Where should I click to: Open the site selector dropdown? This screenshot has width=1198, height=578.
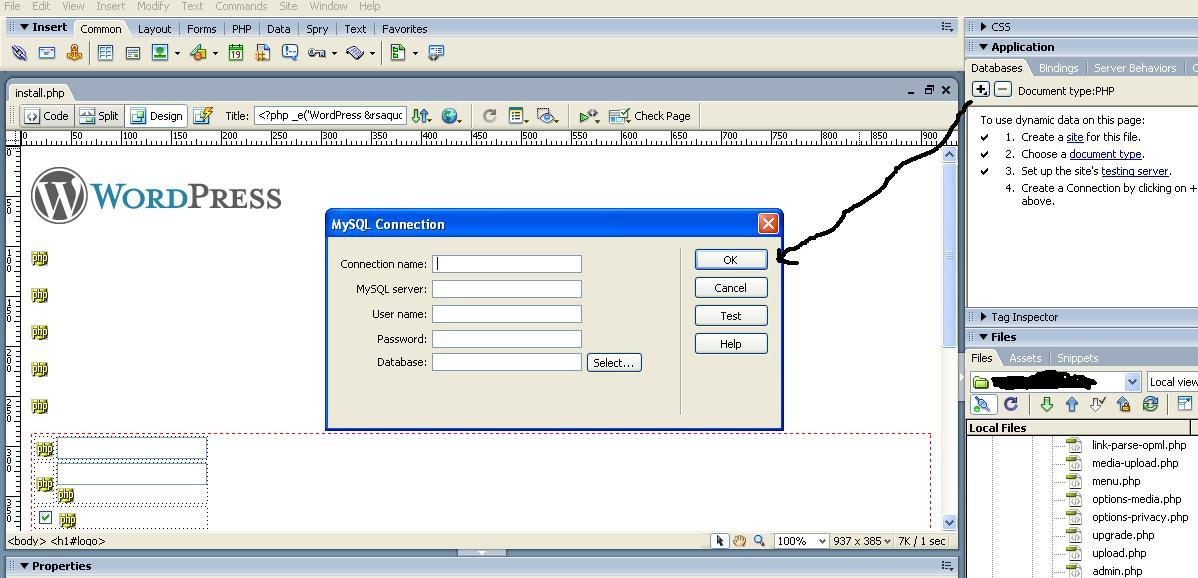tap(1133, 382)
